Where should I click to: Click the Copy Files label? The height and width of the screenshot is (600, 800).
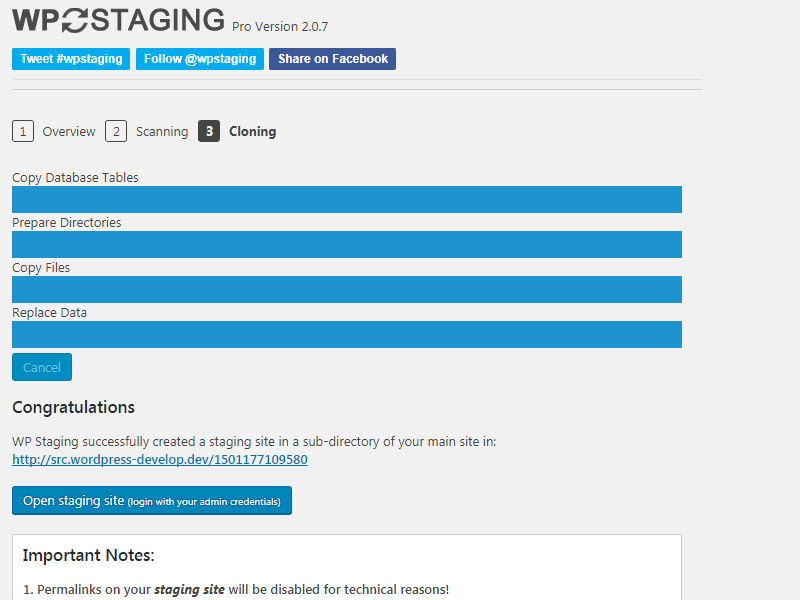[41, 267]
